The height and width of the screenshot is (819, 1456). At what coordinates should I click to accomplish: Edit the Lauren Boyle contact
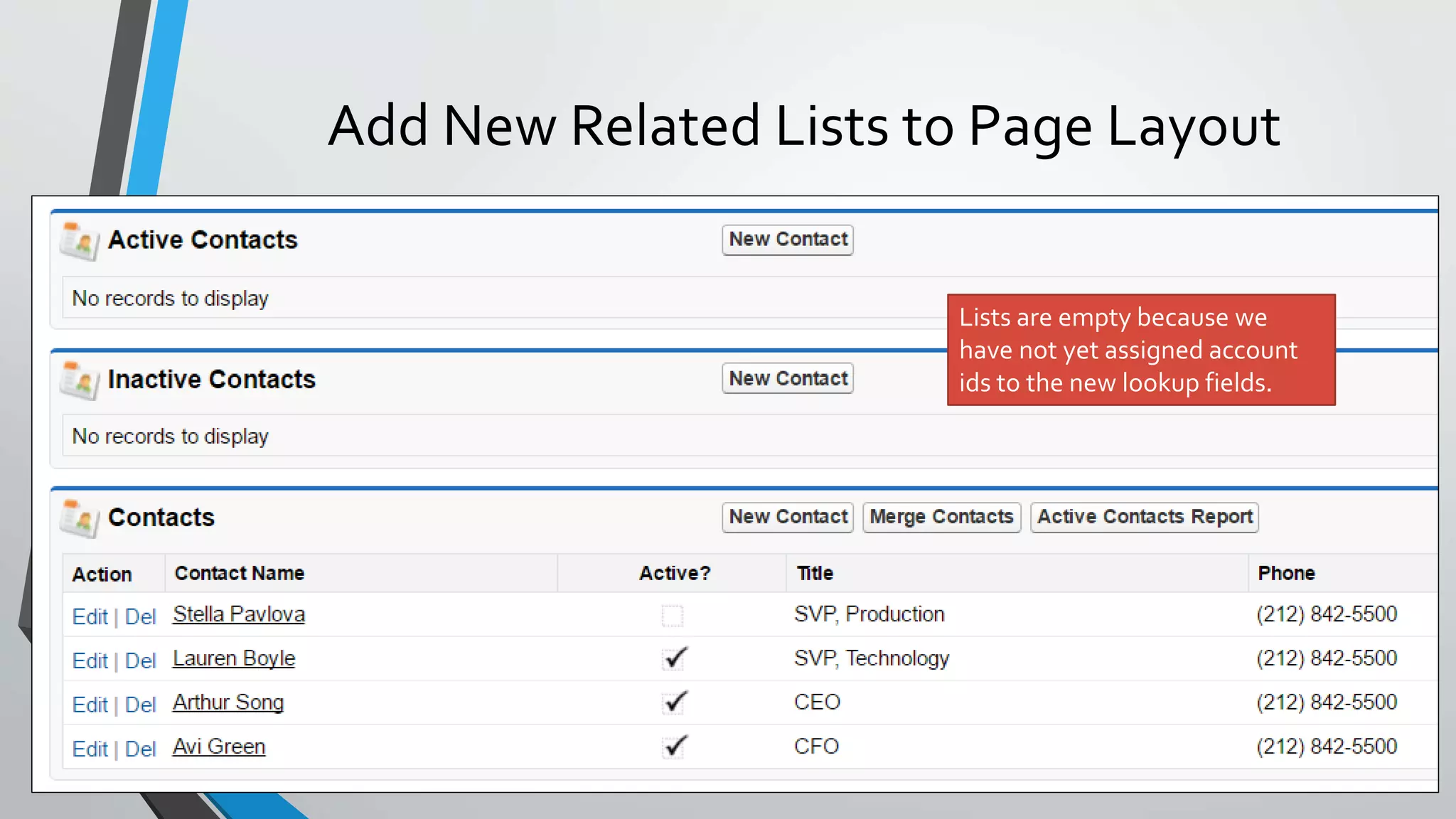click(90, 660)
